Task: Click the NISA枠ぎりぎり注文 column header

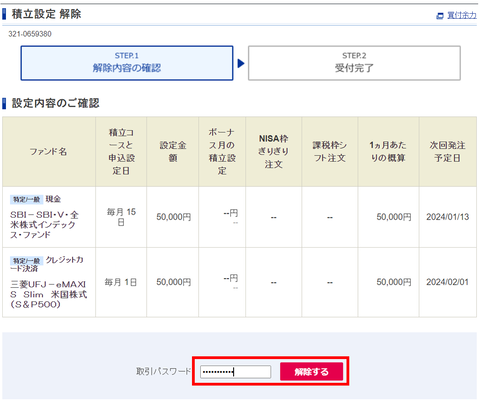Action: pos(274,152)
